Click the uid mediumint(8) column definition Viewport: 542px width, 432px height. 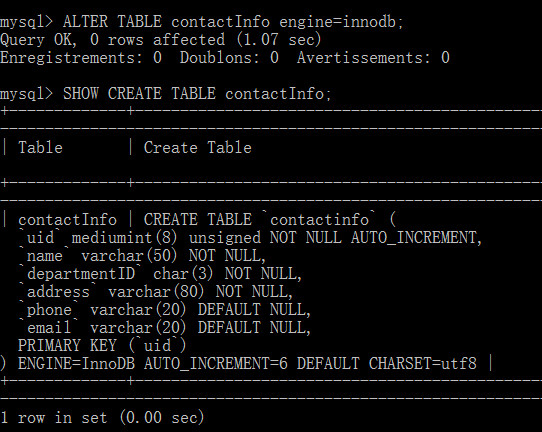pyautogui.click(x=250, y=238)
